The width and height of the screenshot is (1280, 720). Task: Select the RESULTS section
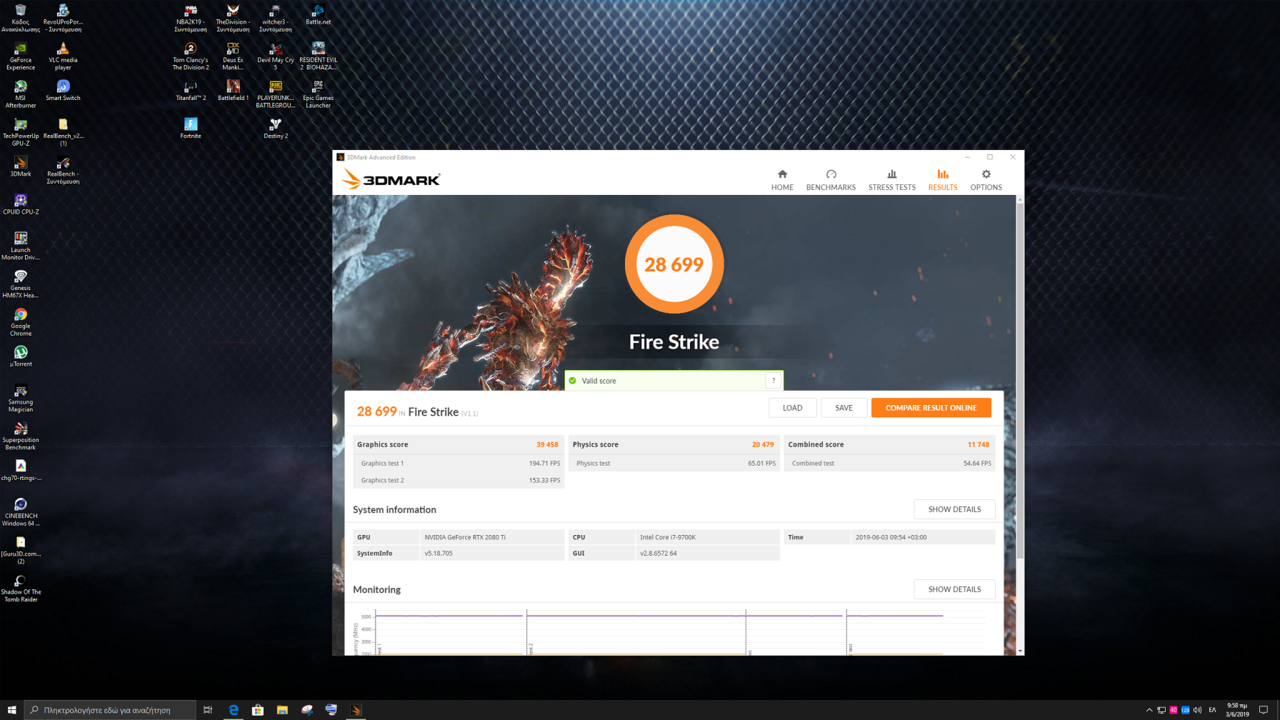click(x=942, y=180)
